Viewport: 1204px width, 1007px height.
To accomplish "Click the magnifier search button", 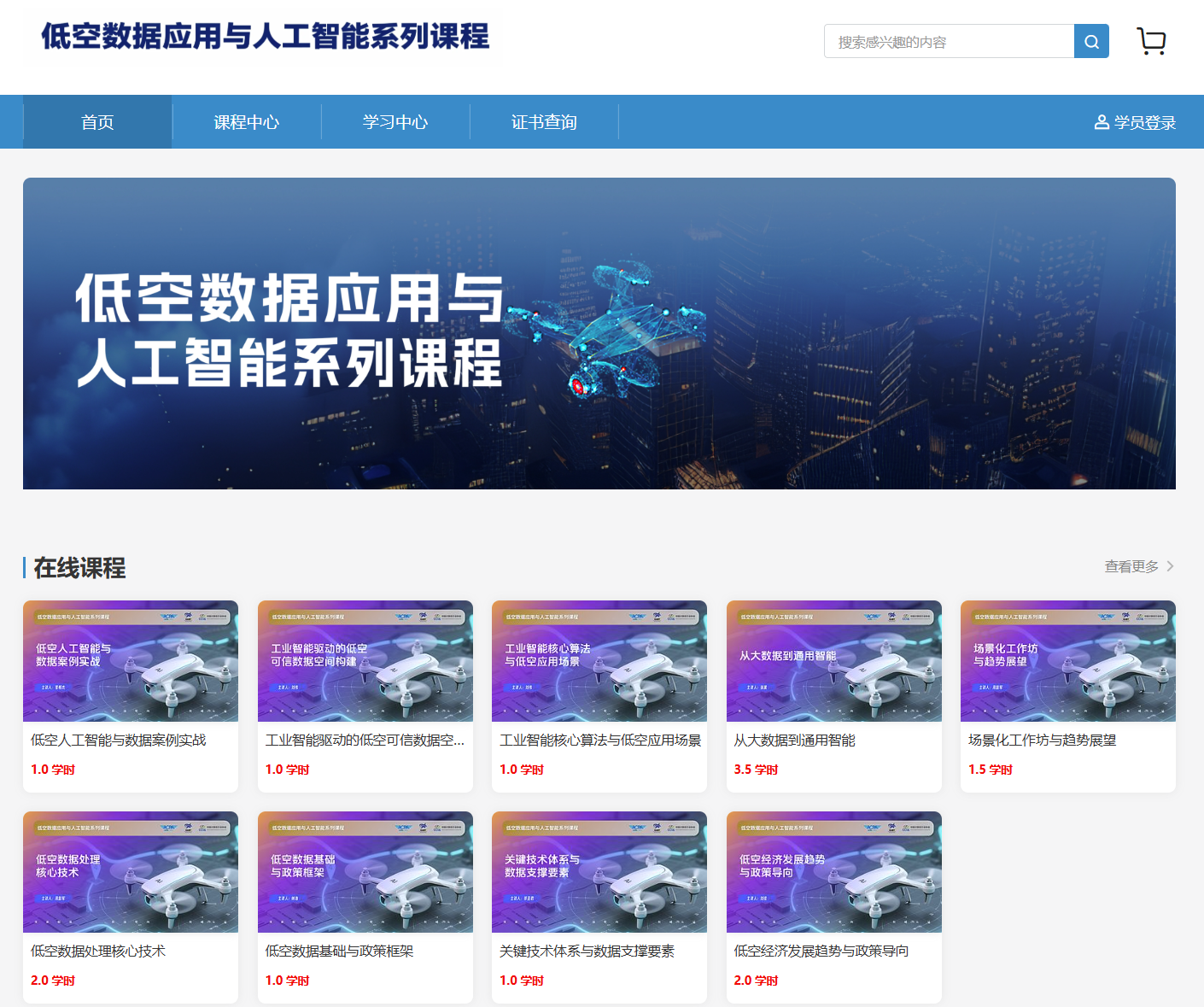I will pyautogui.click(x=1091, y=41).
